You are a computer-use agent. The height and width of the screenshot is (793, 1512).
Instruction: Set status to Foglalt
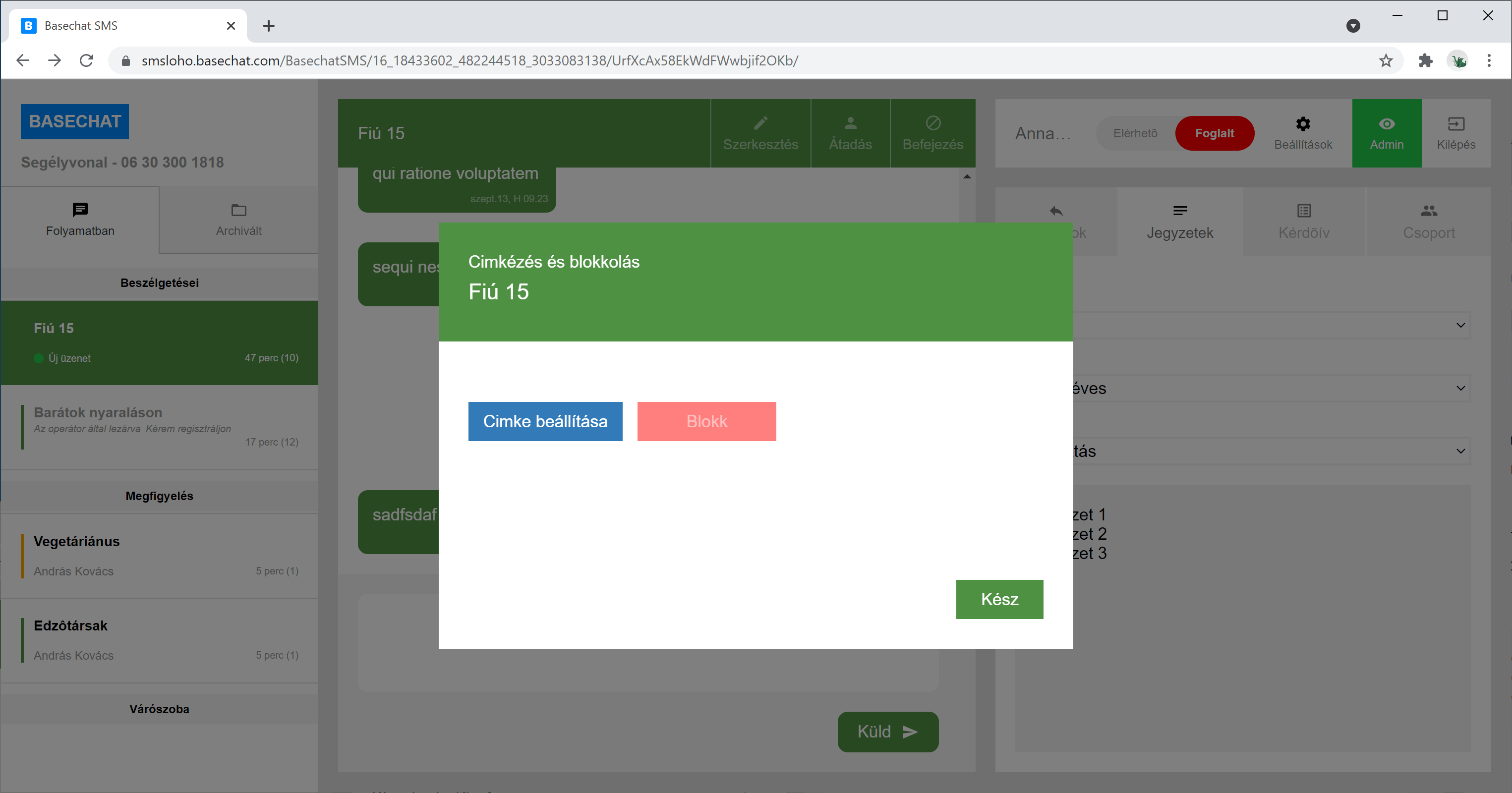point(1215,133)
